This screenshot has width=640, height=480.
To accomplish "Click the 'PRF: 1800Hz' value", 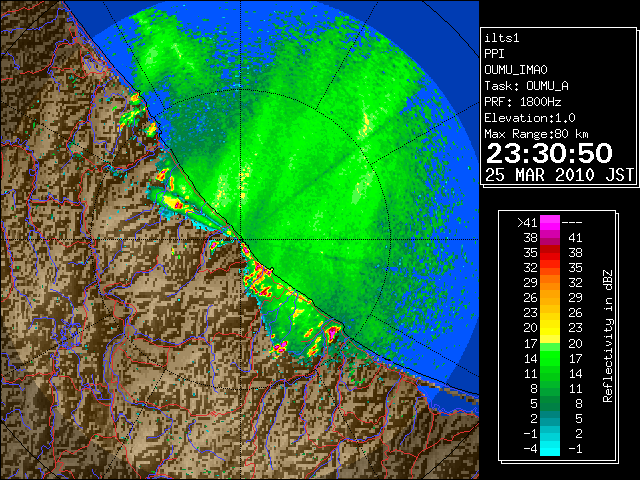I will pos(523,102).
